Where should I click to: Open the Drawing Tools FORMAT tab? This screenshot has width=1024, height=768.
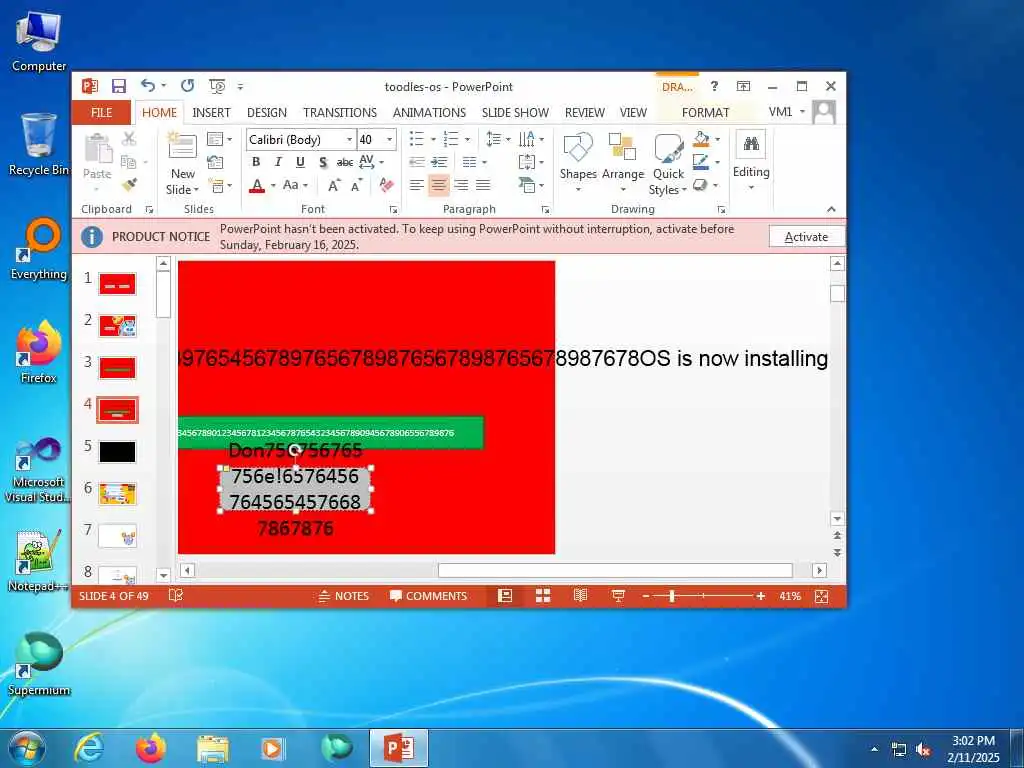[x=705, y=112]
